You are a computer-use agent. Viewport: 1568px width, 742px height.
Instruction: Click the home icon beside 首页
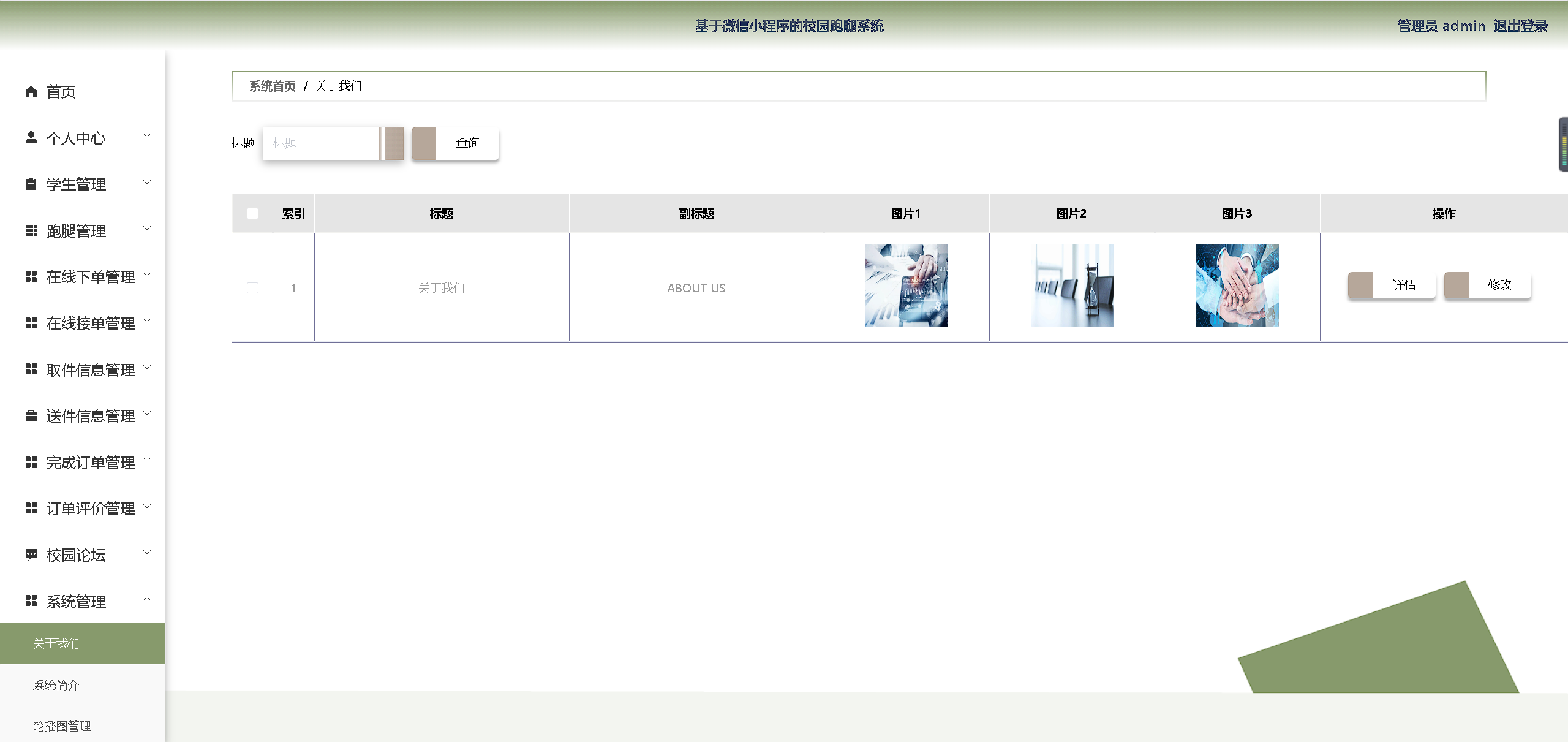[31, 92]
